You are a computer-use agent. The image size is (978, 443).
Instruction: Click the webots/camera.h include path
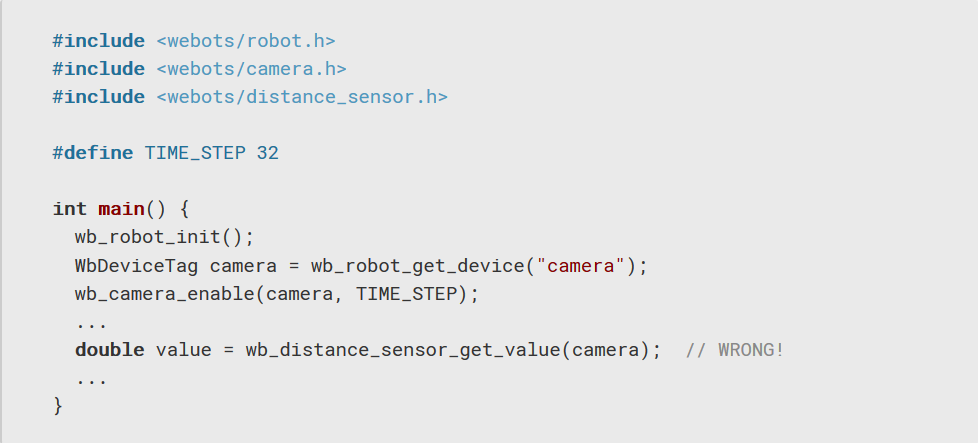coord(250,69)
